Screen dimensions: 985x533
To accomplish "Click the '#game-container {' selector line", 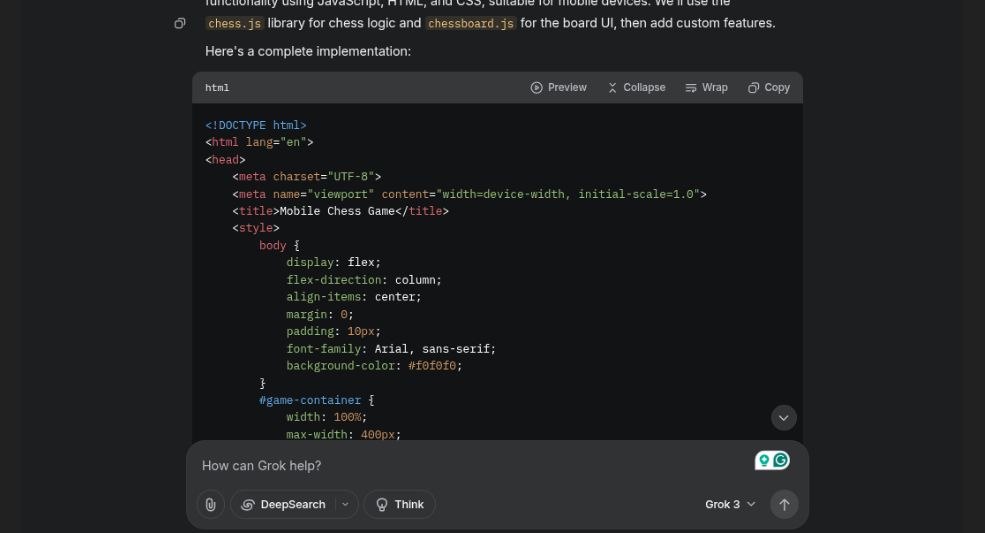I will pos(317,400).
